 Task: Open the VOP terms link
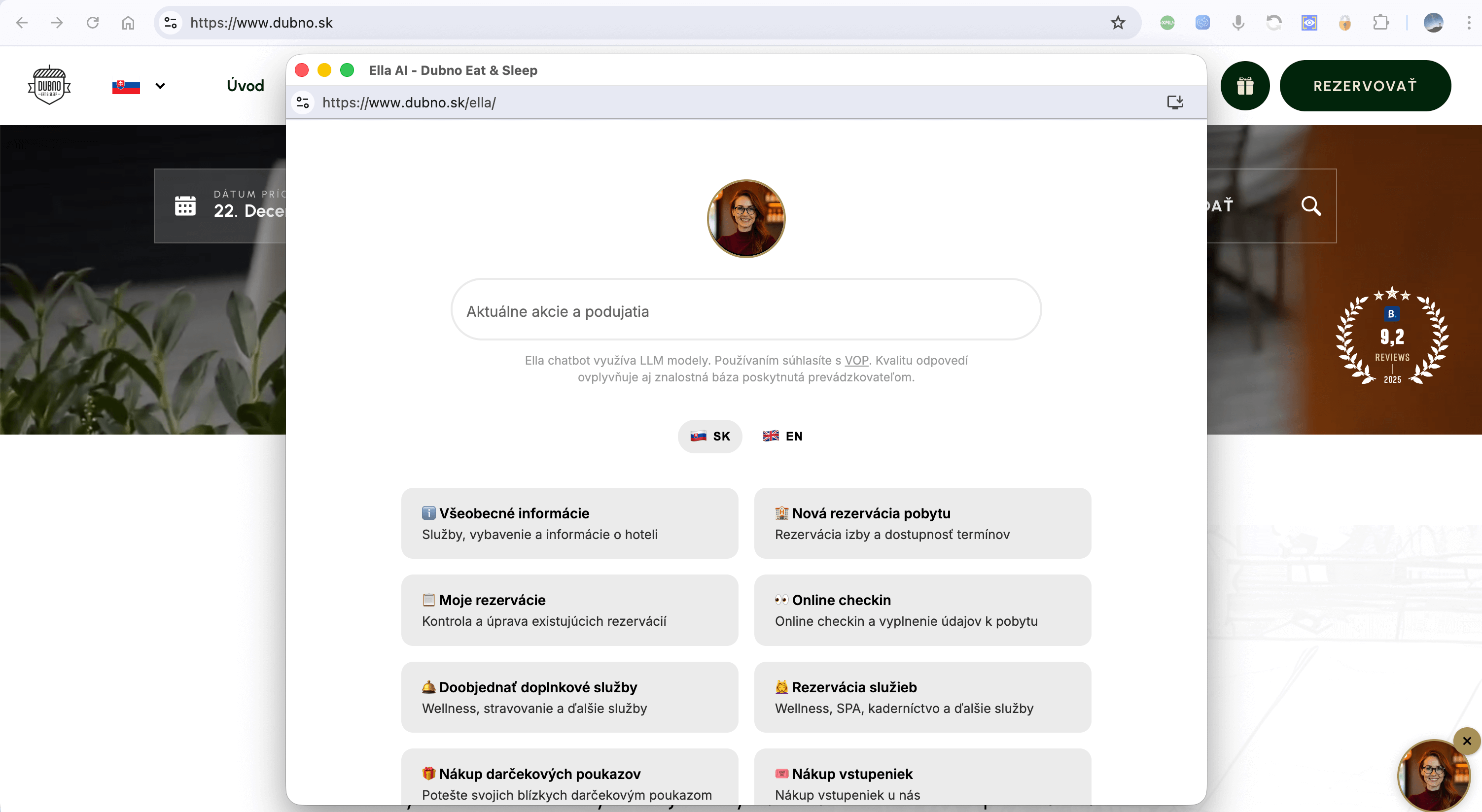[856, 361]
